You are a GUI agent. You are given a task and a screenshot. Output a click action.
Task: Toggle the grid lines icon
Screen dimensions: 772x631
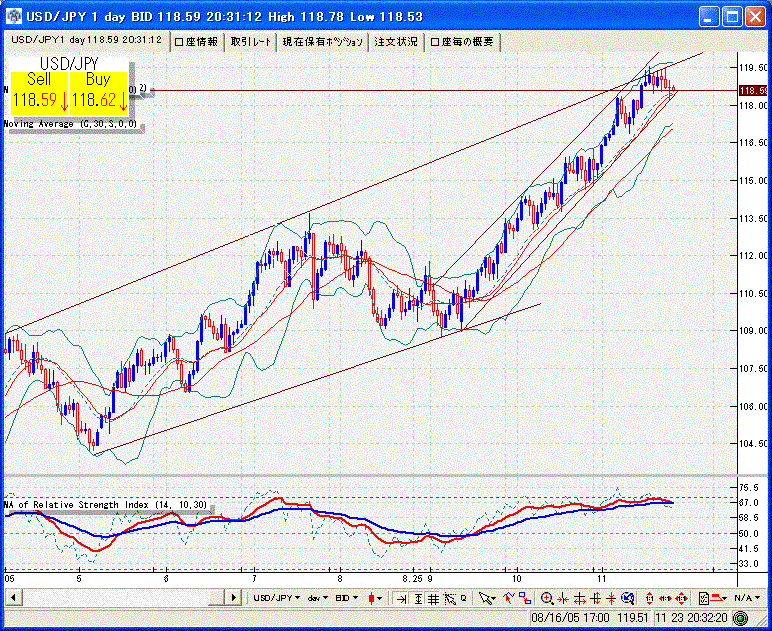[433, 598]
